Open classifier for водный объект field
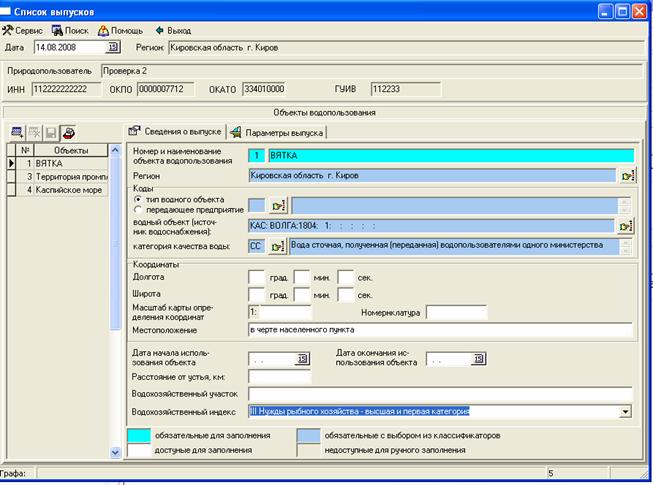This screenshot has width=653, height=485. [x=627, y=226]
